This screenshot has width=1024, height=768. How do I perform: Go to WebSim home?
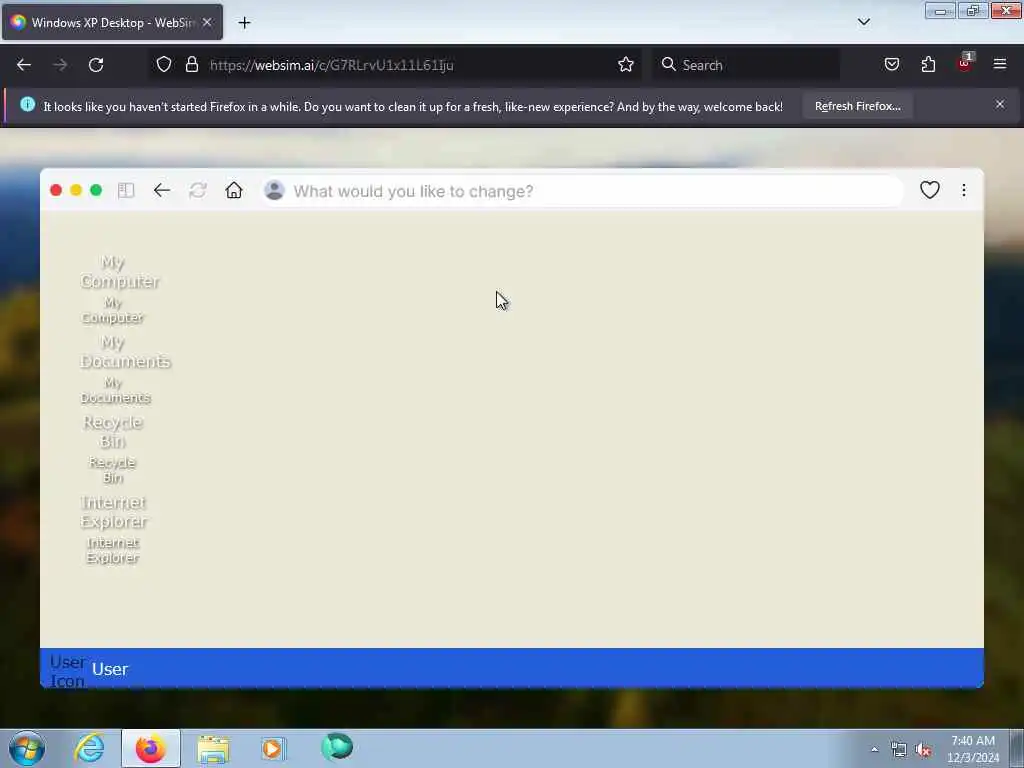pyautogui.click(x=234, y=190)
